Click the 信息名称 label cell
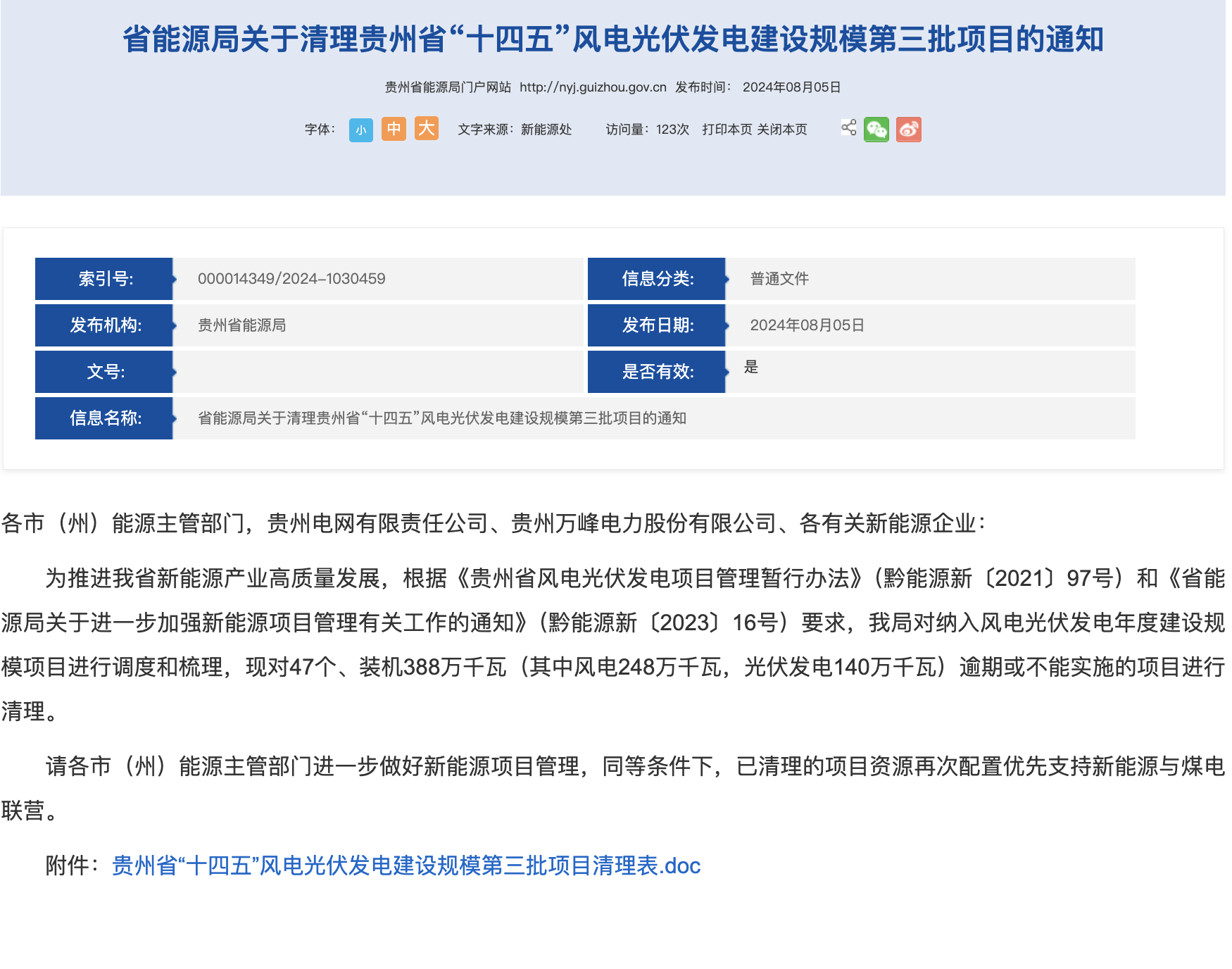 tap(104, 418)
